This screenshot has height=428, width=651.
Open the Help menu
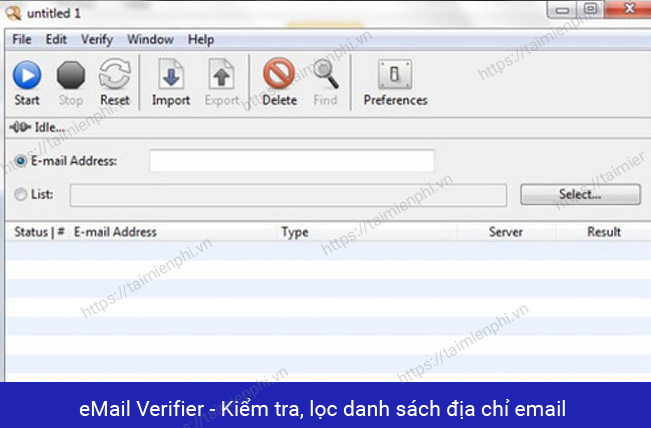201,40
